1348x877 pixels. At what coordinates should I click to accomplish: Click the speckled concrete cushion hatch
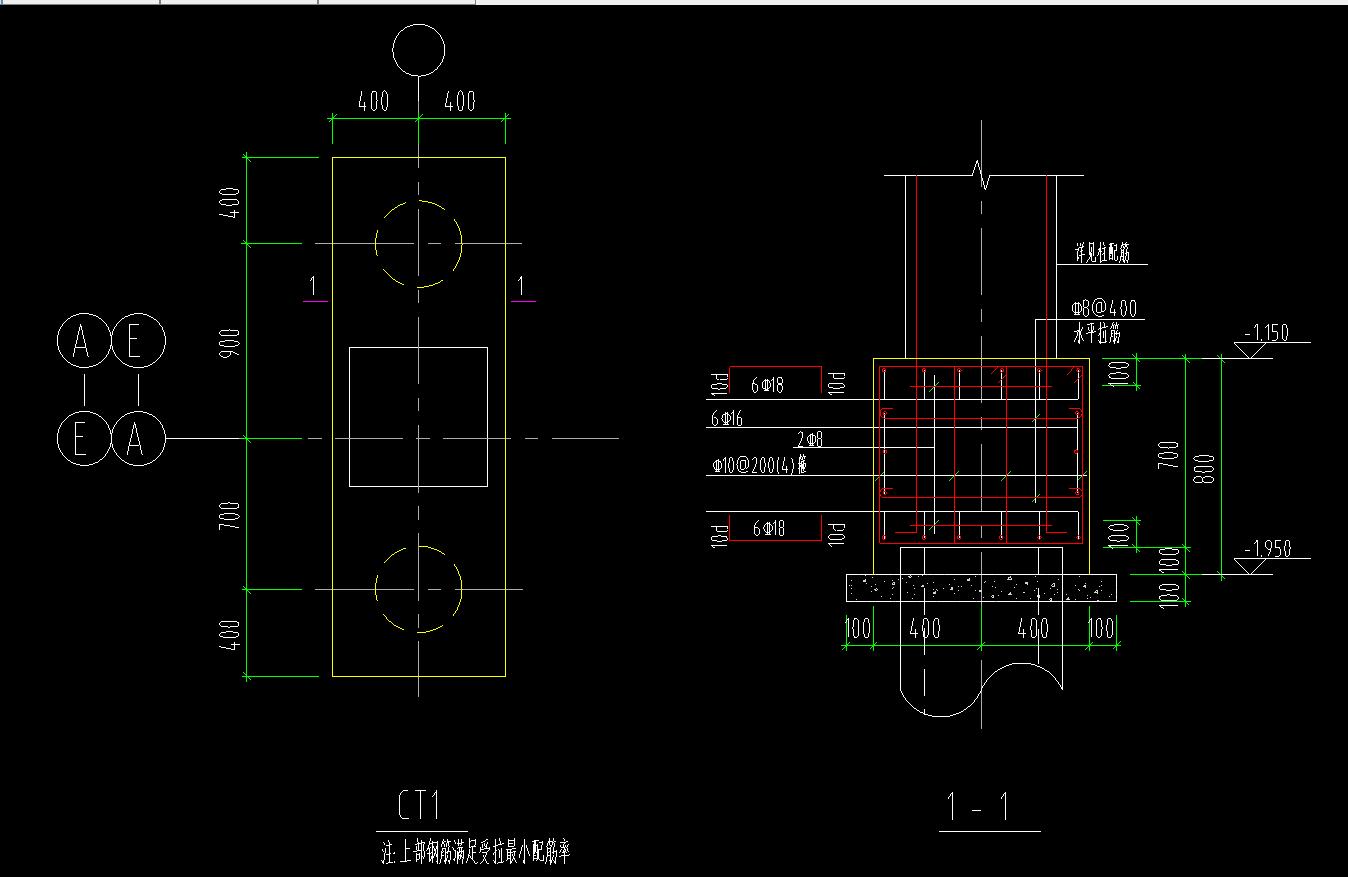coord(981,589)
